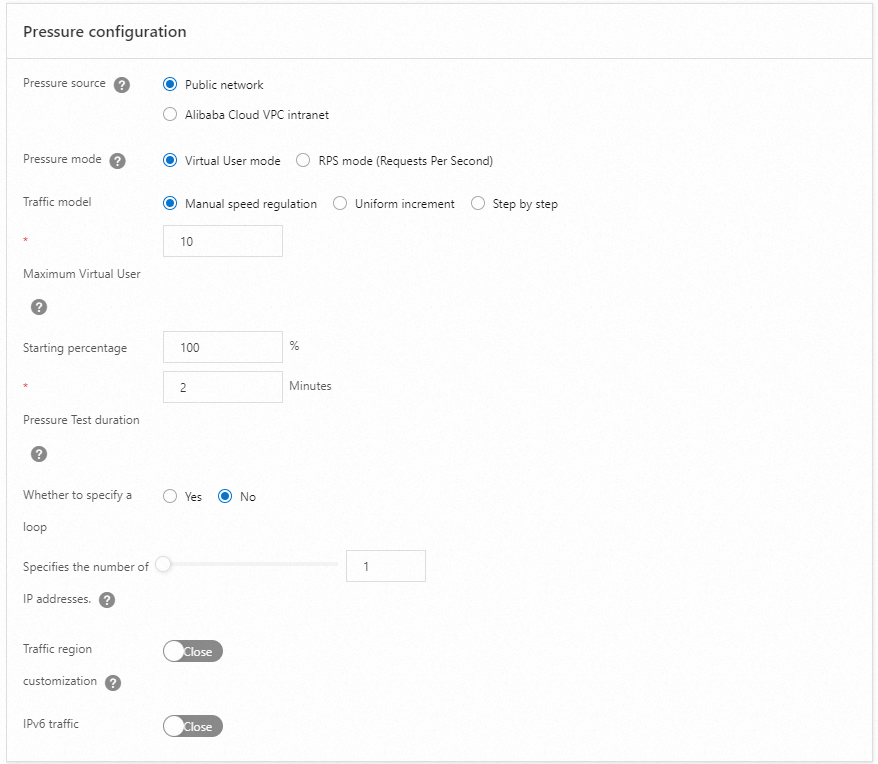Toggle the Traffic region customization switch
878x764 pixels.
(x=193, y=651)
